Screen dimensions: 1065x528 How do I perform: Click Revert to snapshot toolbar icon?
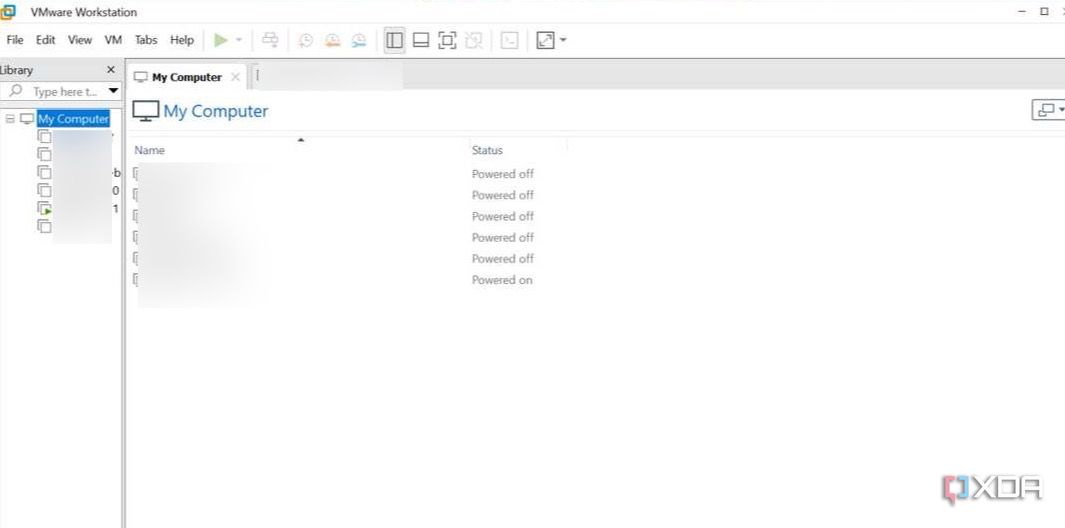click(x=332, y=41)
